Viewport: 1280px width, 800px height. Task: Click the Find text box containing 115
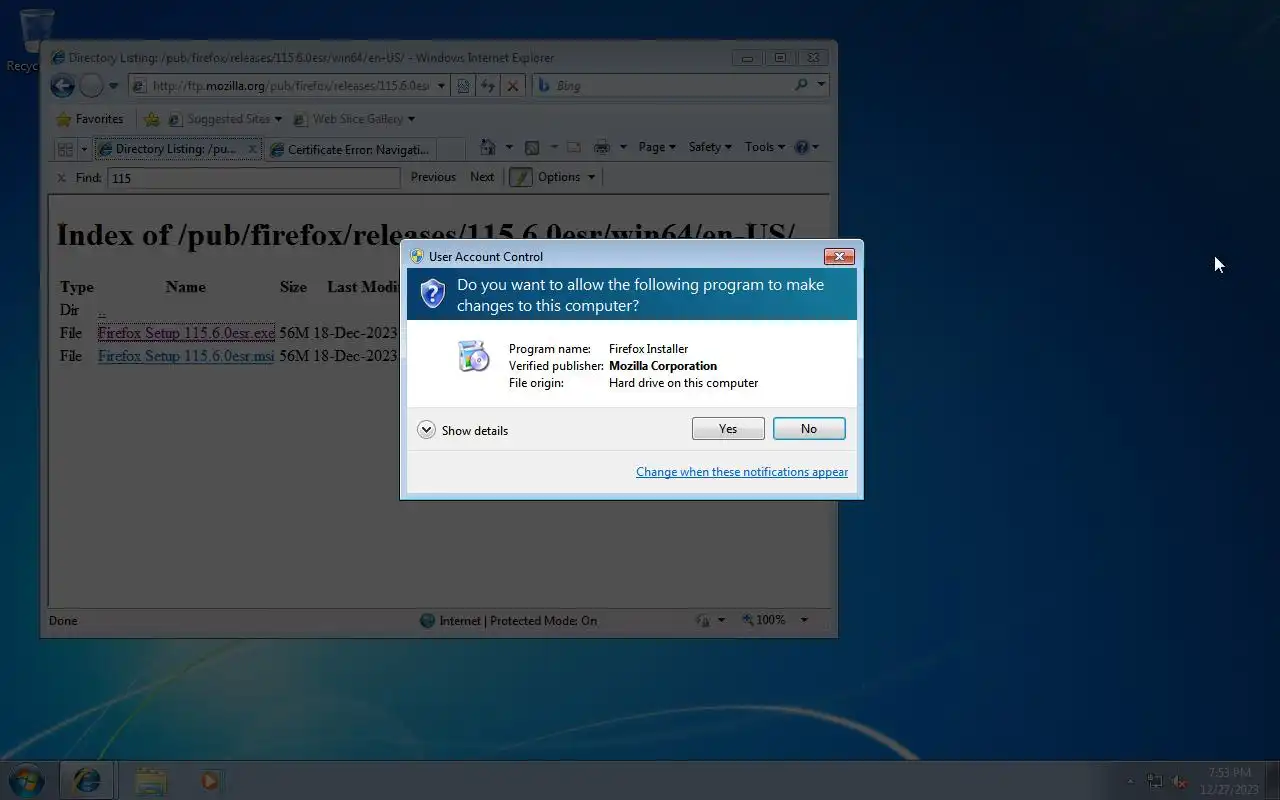tap(253, 178)
